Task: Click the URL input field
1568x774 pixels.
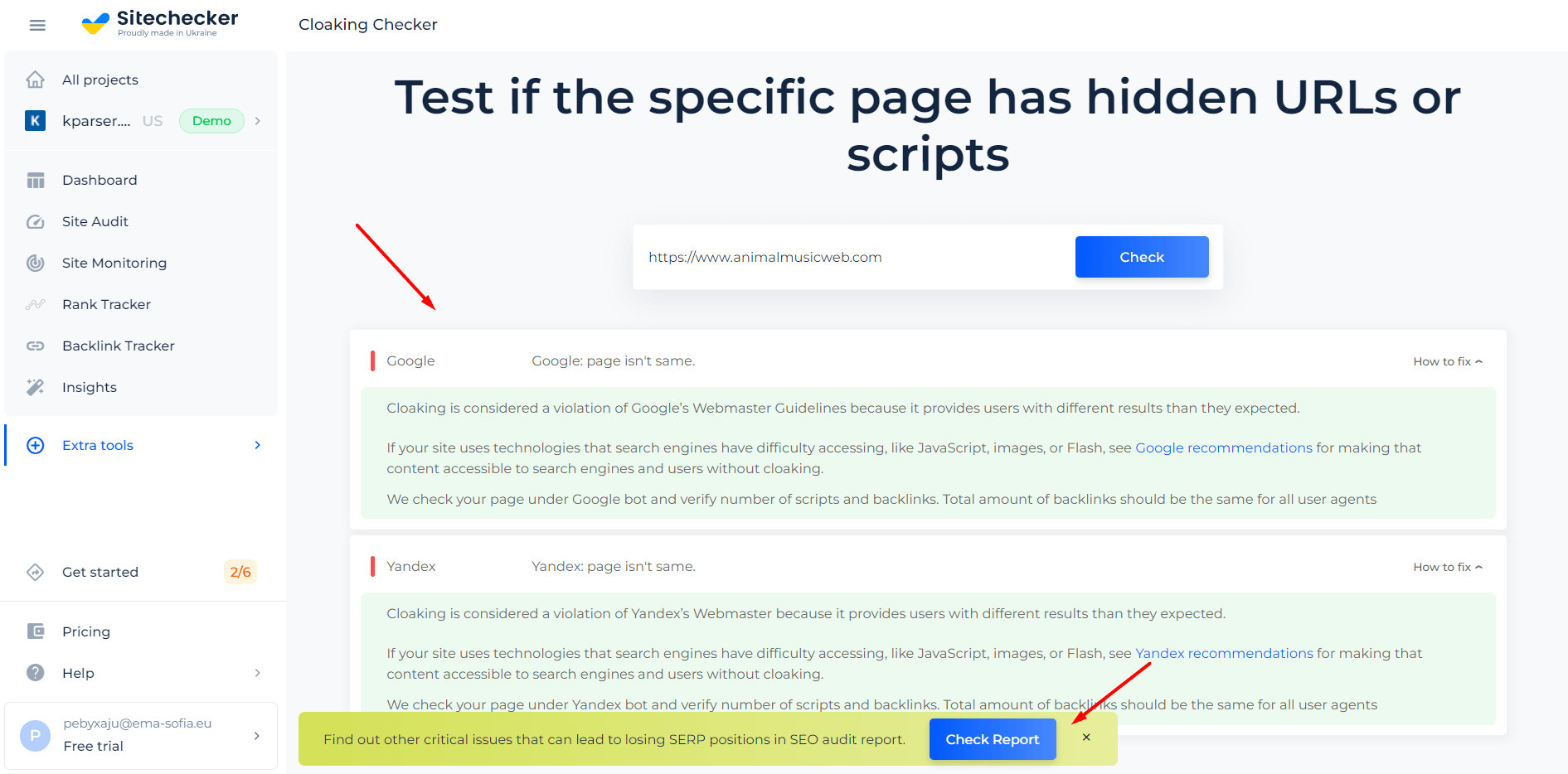Action: pos(854,257)
